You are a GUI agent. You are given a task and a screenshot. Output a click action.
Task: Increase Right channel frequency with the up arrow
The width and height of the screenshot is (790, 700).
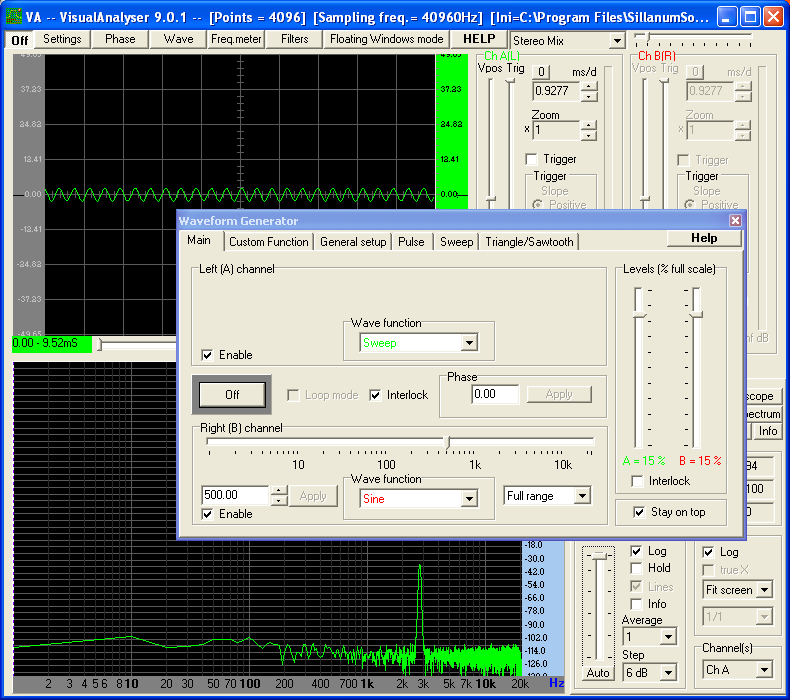[279, 490]
